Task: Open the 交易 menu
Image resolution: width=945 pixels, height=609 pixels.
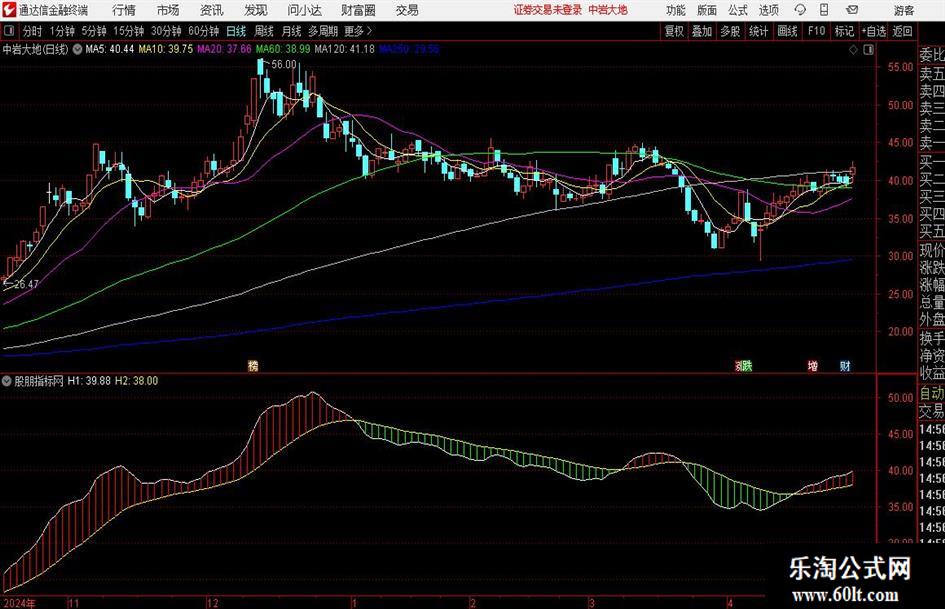Action: [407, 10]
